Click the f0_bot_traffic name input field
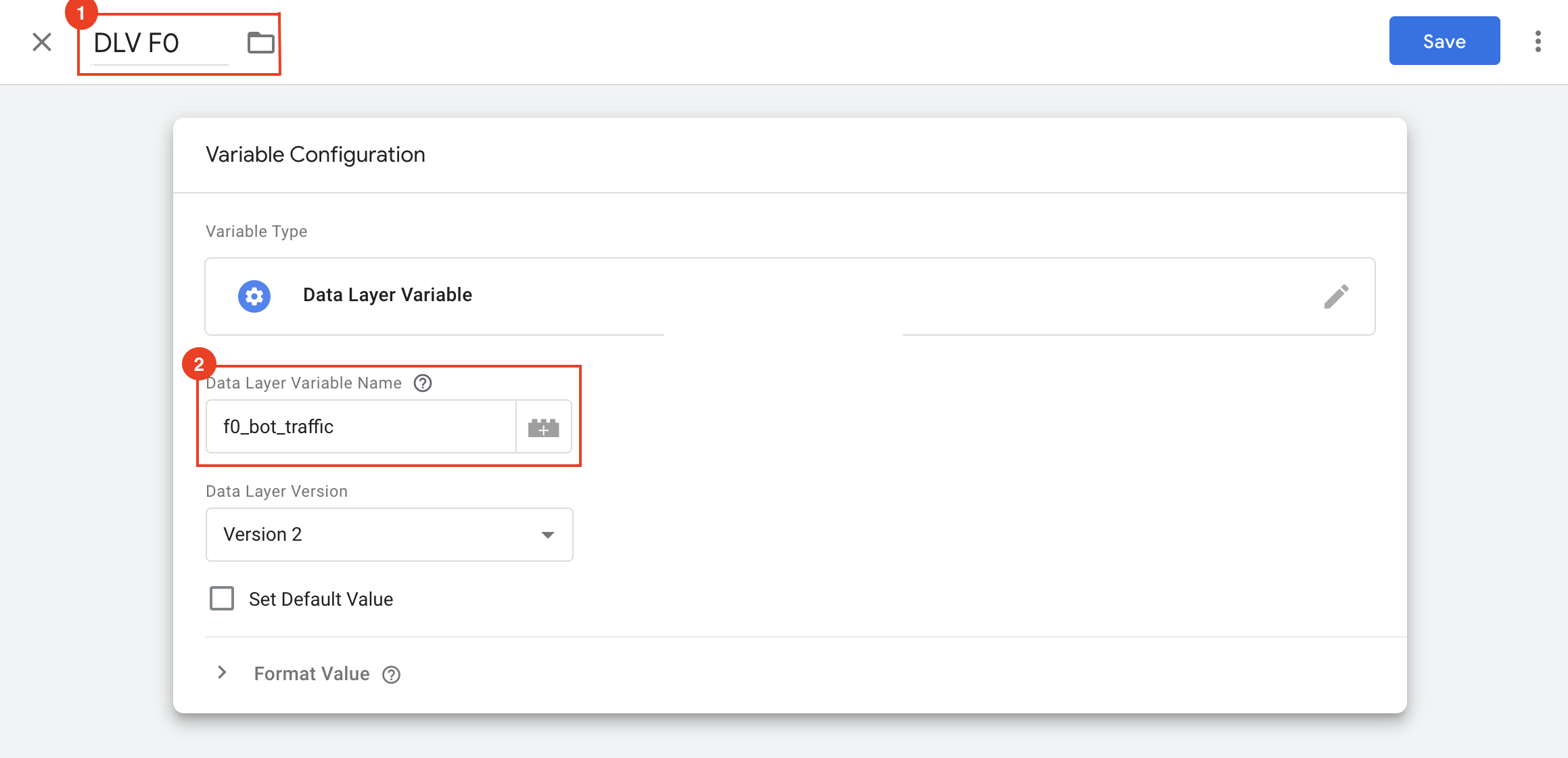1568x758 pixels. [361, 426]
